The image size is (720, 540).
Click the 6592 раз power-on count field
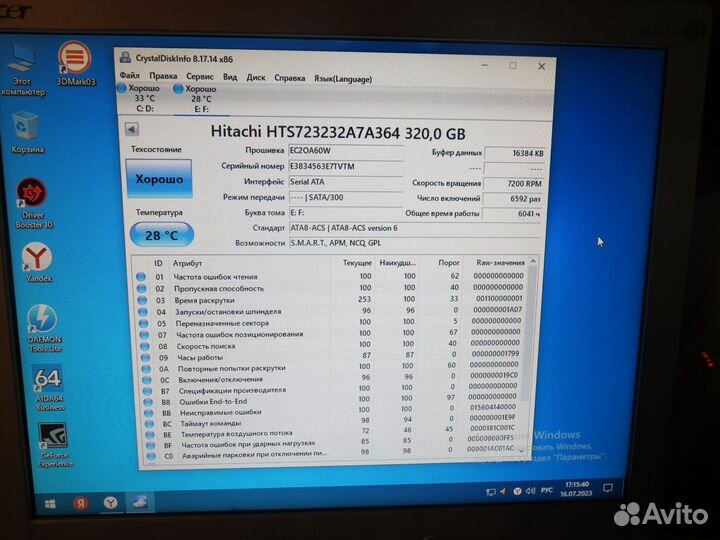[513, 199]
